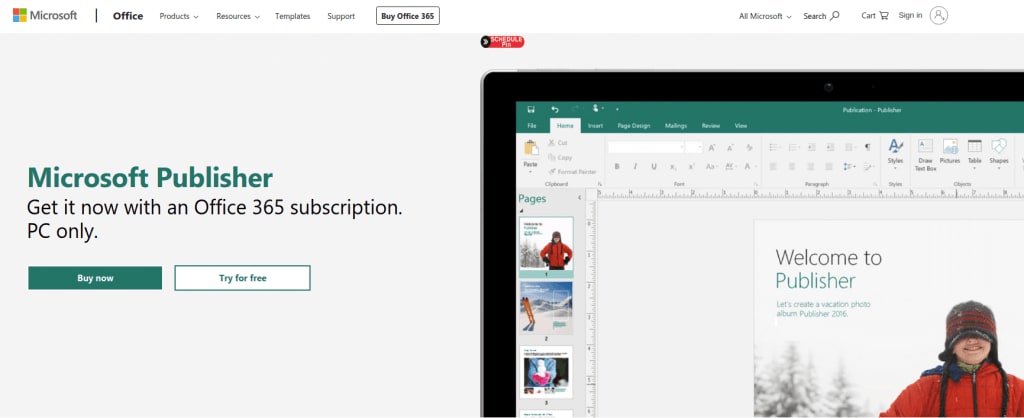Toggle Subscript formatting

(673, 167)
